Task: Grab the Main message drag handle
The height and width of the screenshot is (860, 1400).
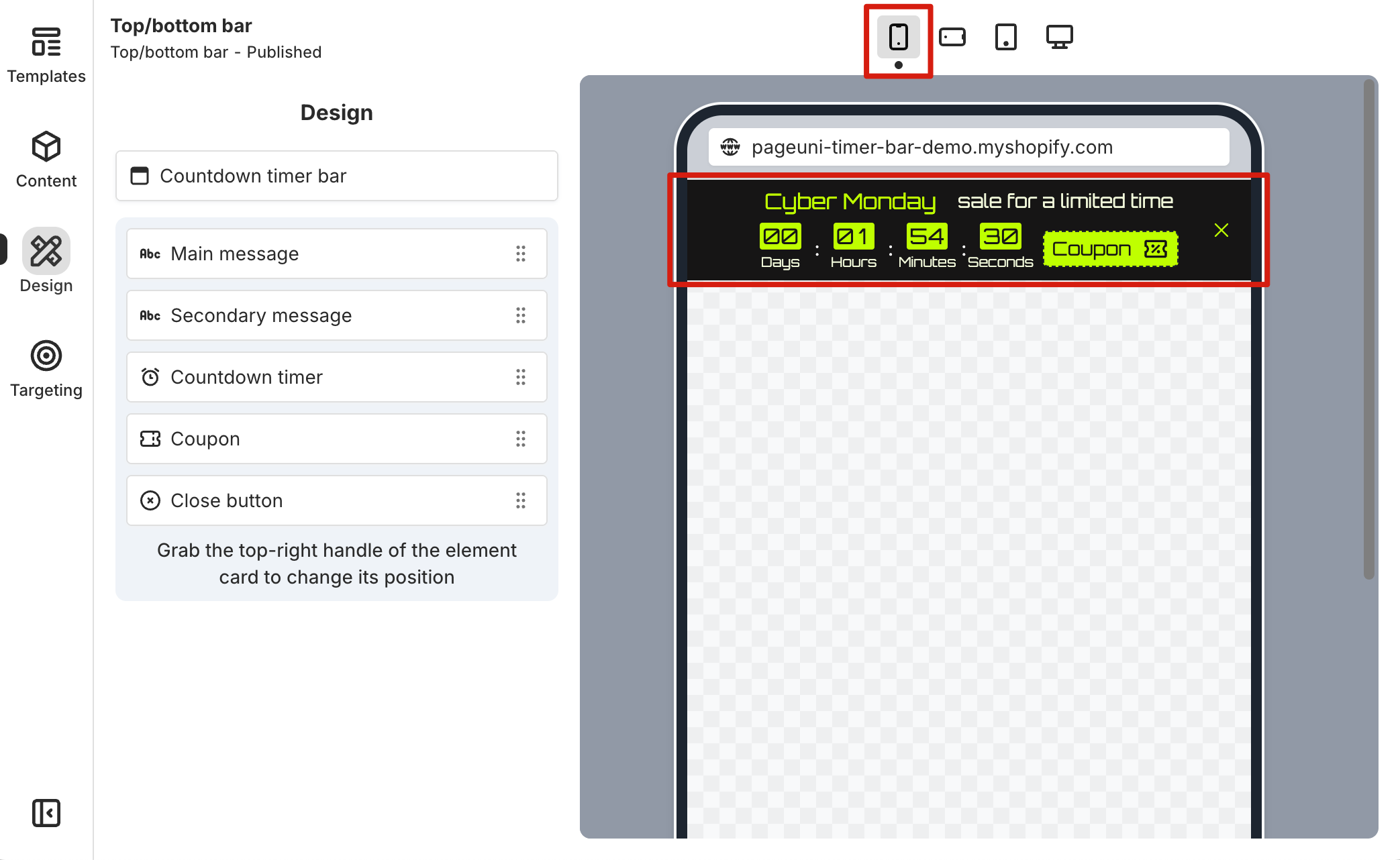Action: pyautogui.click(x=521, y=254)
